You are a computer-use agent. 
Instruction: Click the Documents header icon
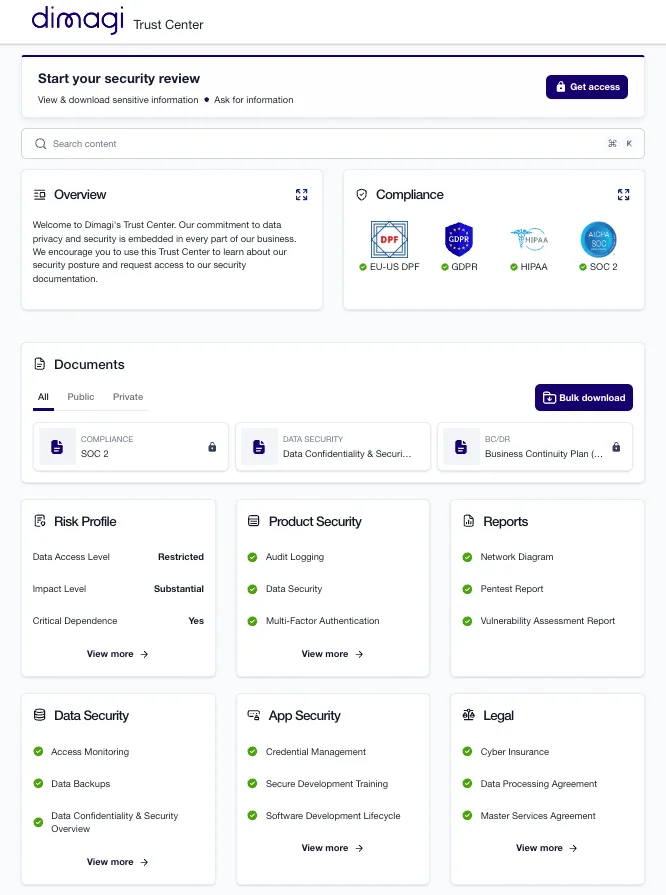(x=39, y=364)
